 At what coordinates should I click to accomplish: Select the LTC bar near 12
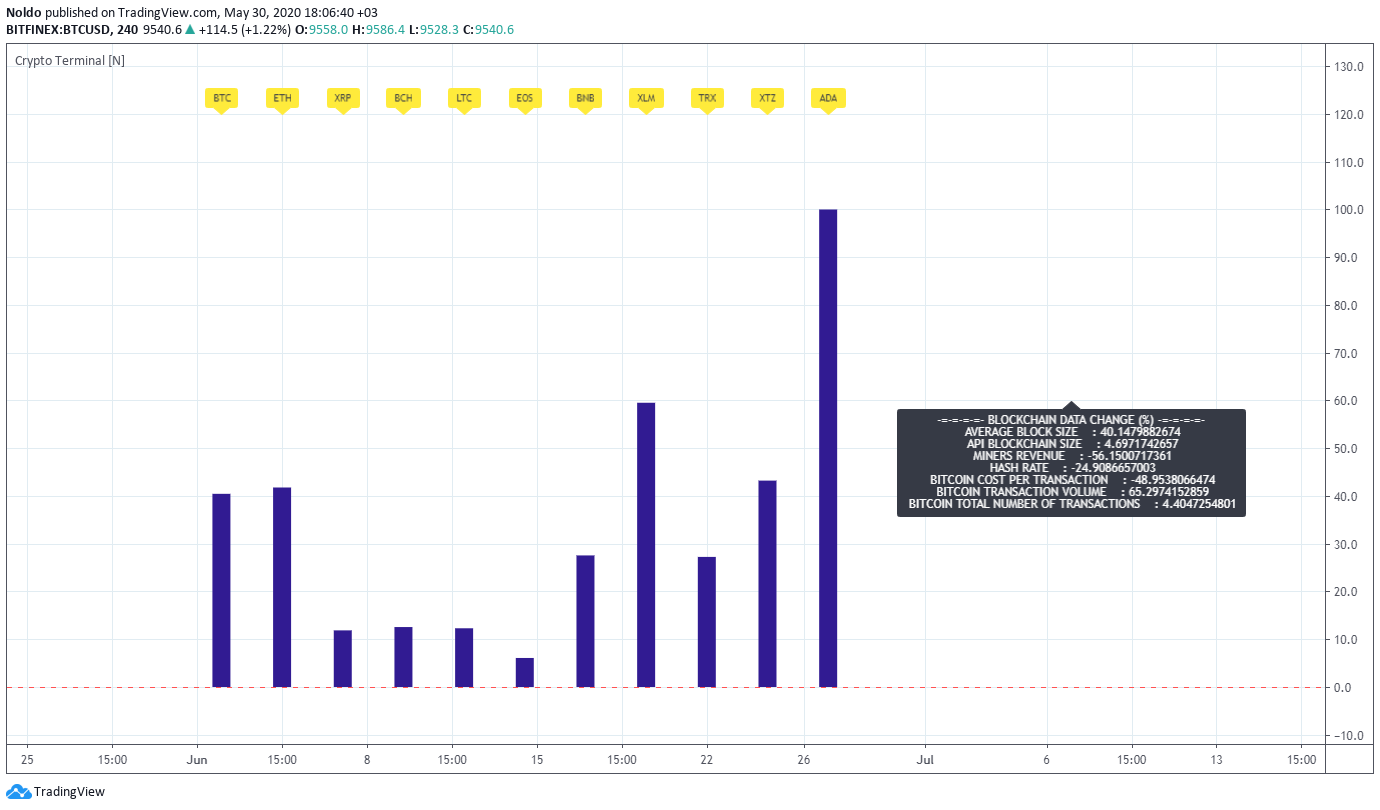tap(464, 658)
